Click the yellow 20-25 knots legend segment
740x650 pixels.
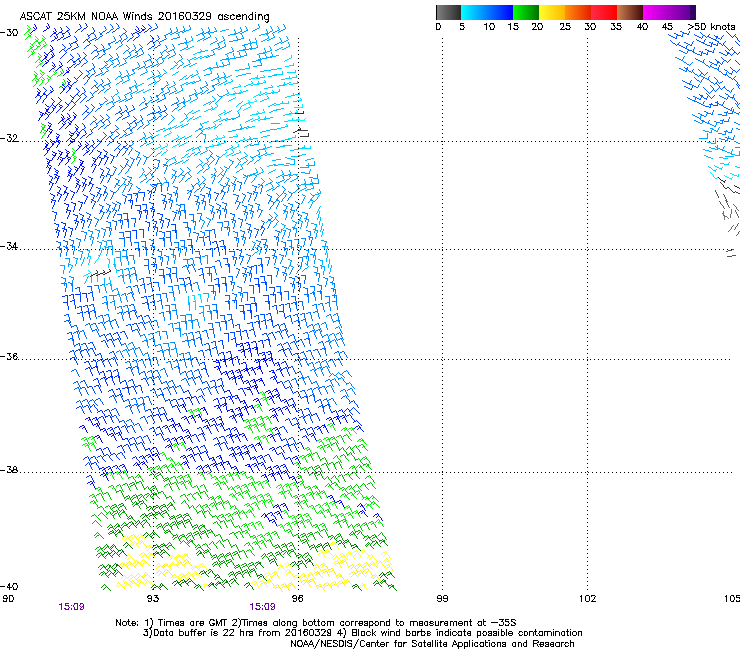tap(552, 12)
